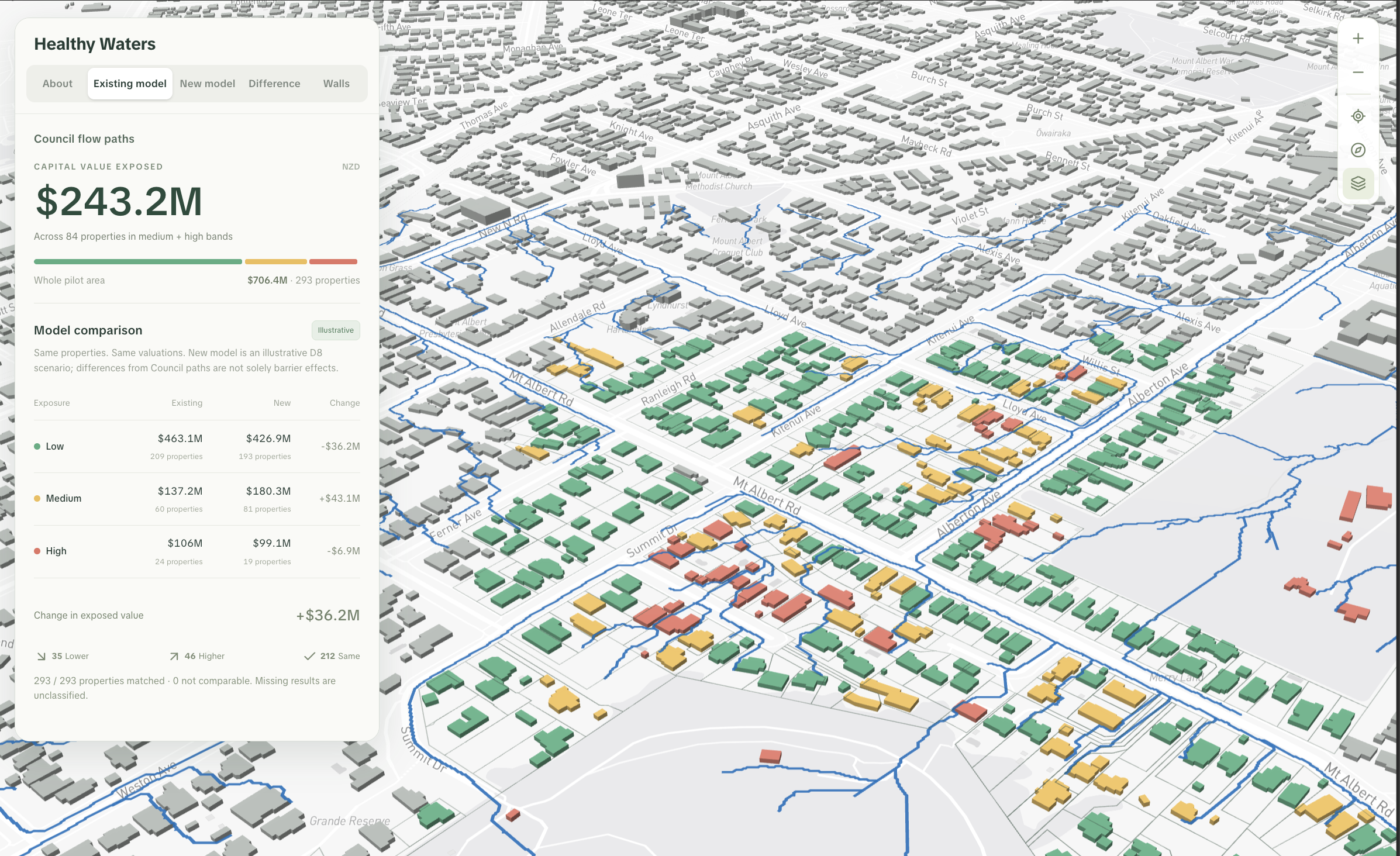The image size is (1400, 856).
Task: Zoom in with the plus map control
Action: (x=1358, y=39)
